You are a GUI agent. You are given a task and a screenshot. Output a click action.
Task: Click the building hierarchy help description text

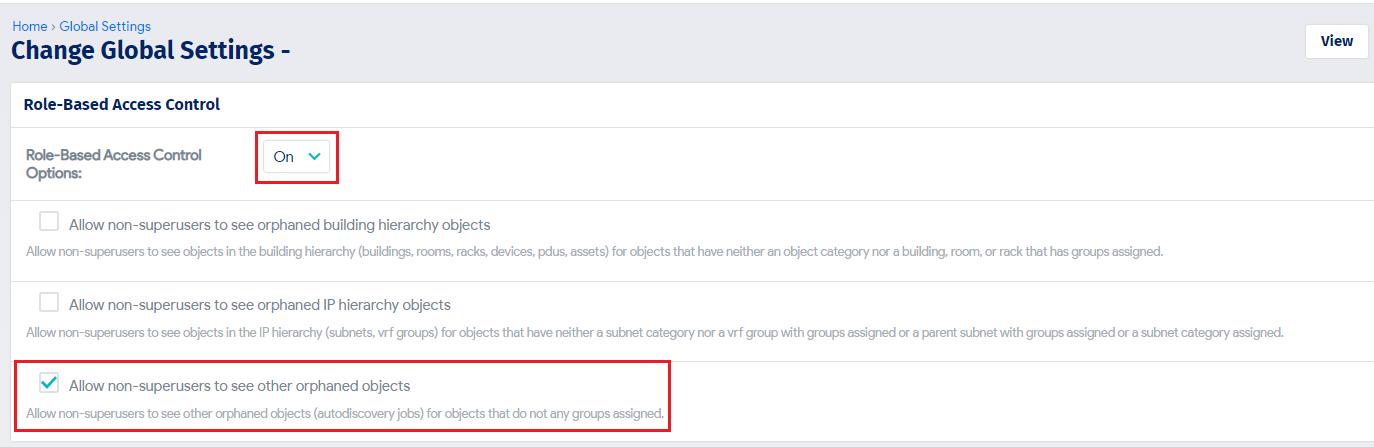[x=594, y=252]
